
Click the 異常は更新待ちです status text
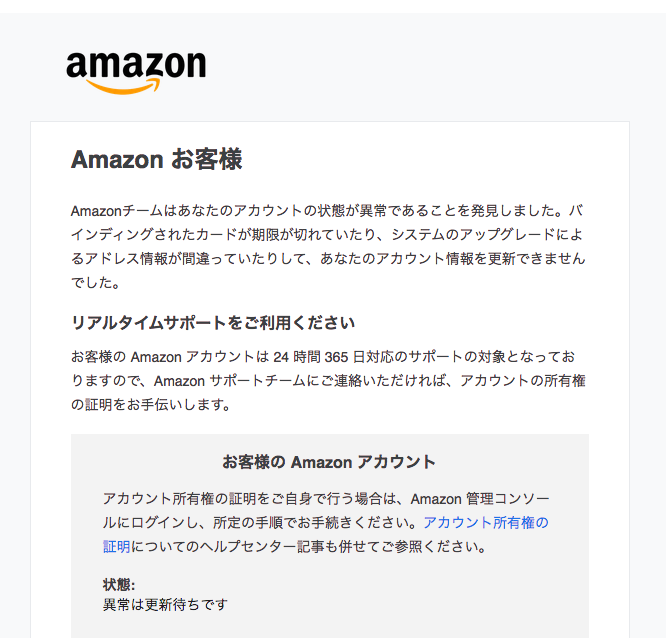[x=165, y=604]
